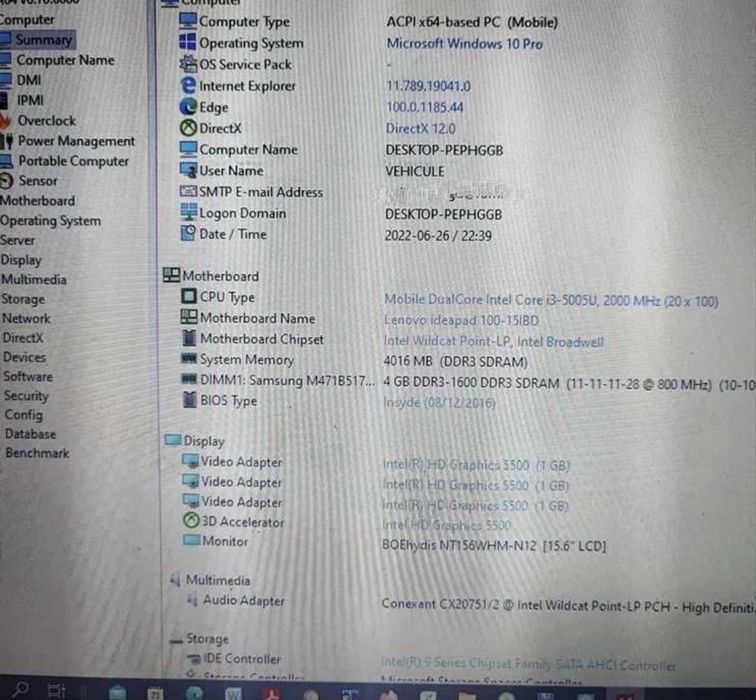Click the User Name row icon
The height and width of the screenshot is (700, 756).
pos(189,170)
